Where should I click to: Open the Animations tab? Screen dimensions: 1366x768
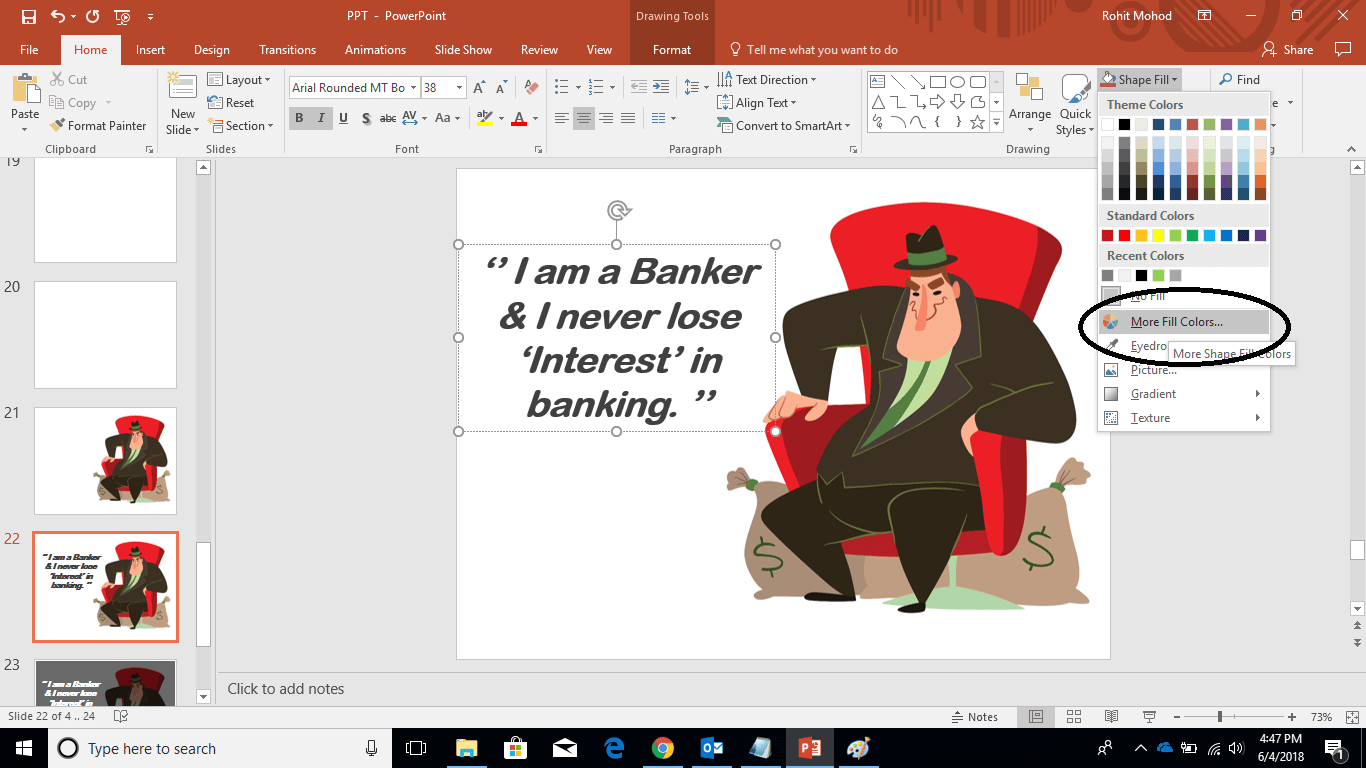(375, 50)
